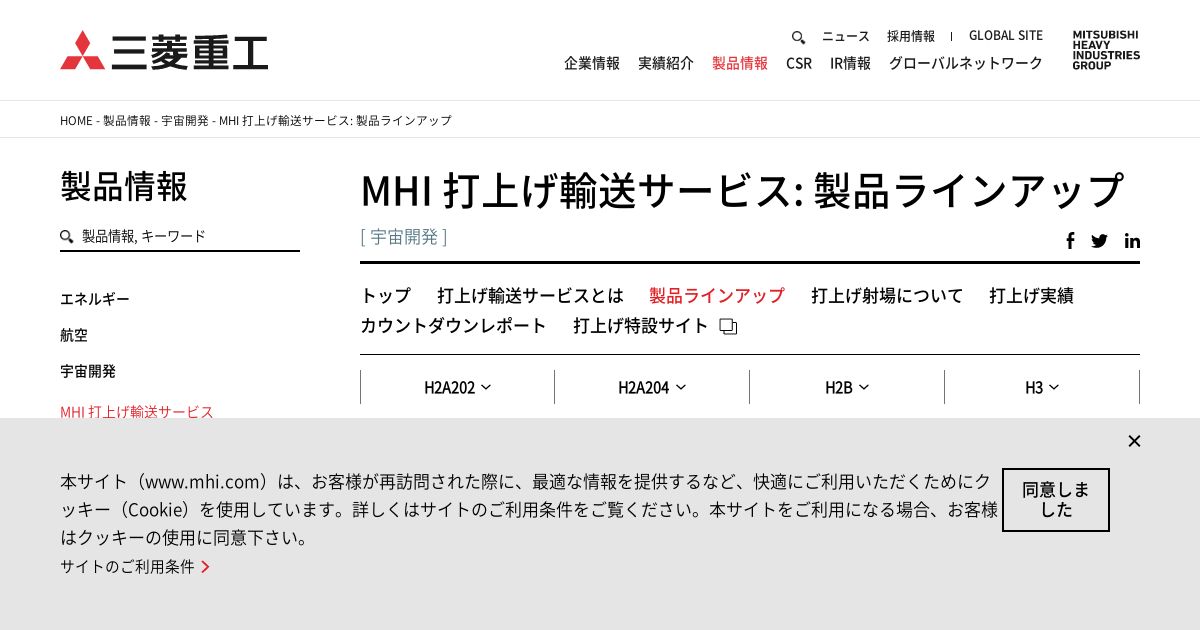Expand the H2B section
Viewport: 1200px width, 630px height.
tap(847, 387)
